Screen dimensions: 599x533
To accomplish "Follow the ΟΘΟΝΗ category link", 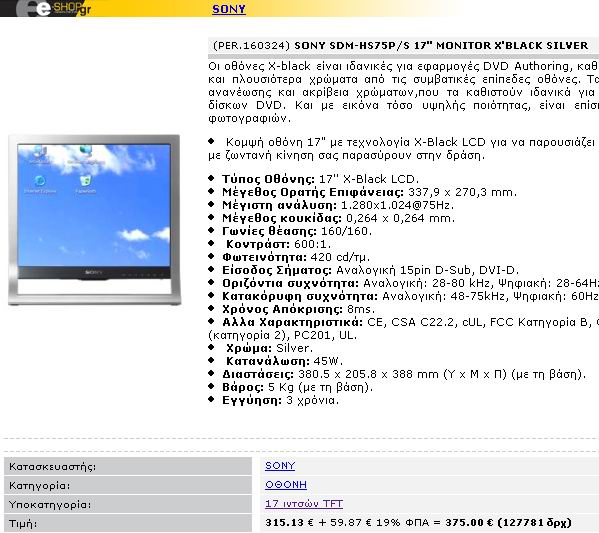I will [286, 484].
